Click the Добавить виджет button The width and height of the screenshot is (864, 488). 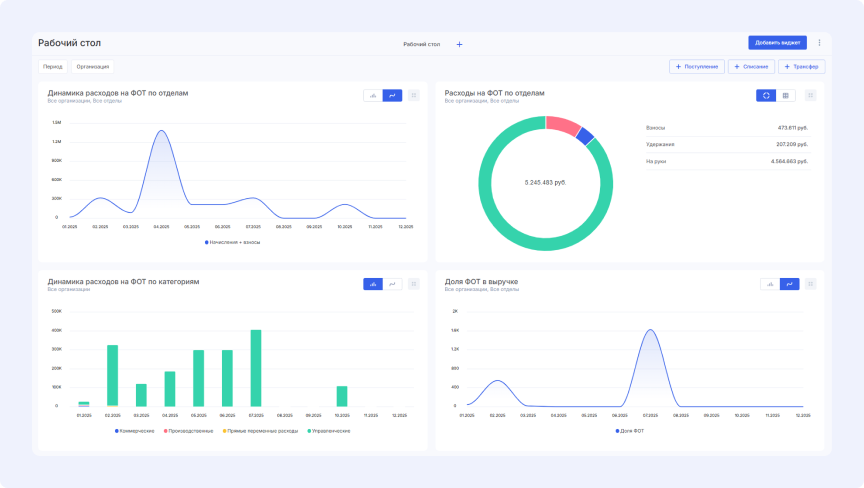(x=777, y=43)
